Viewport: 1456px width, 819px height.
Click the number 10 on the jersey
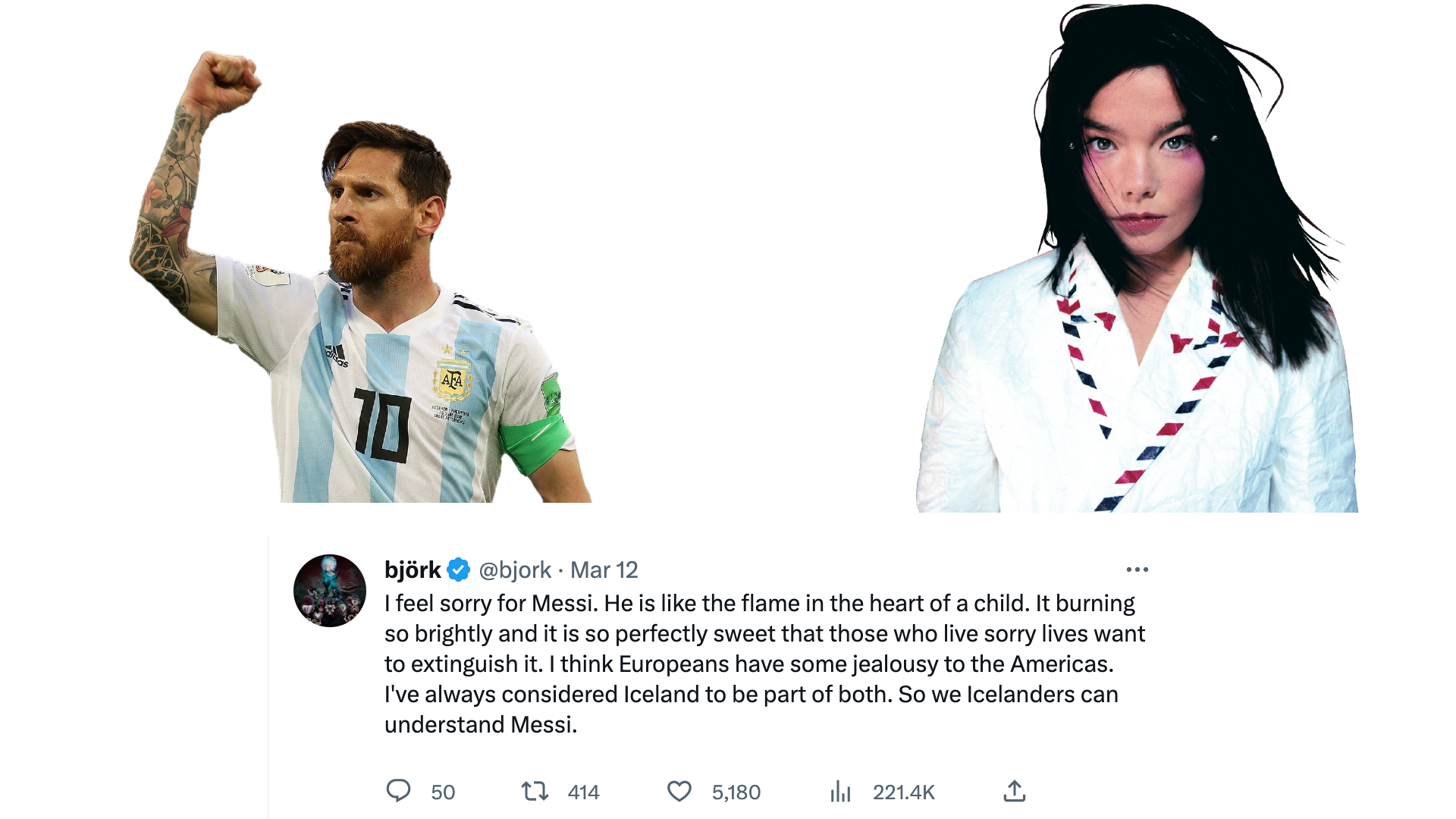tap(383, 425)
